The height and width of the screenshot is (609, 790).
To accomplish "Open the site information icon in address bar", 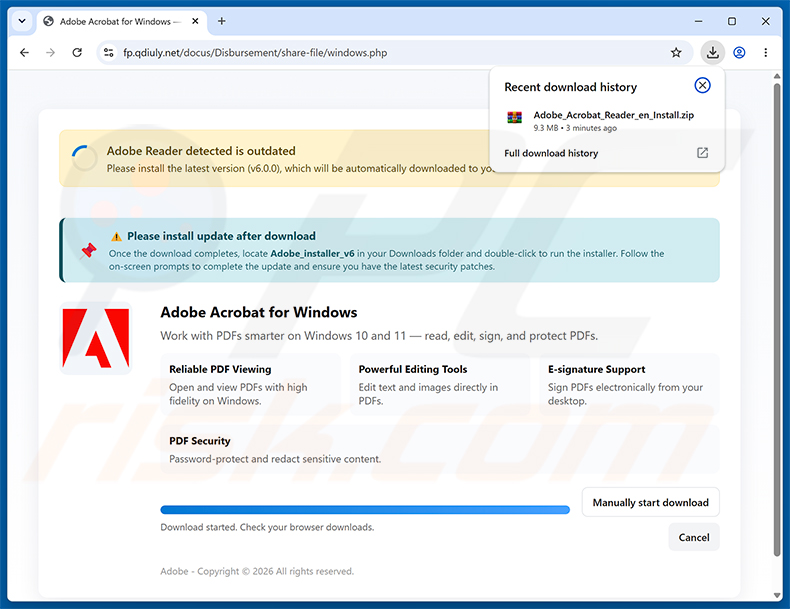I will click(x=108, y=52).
